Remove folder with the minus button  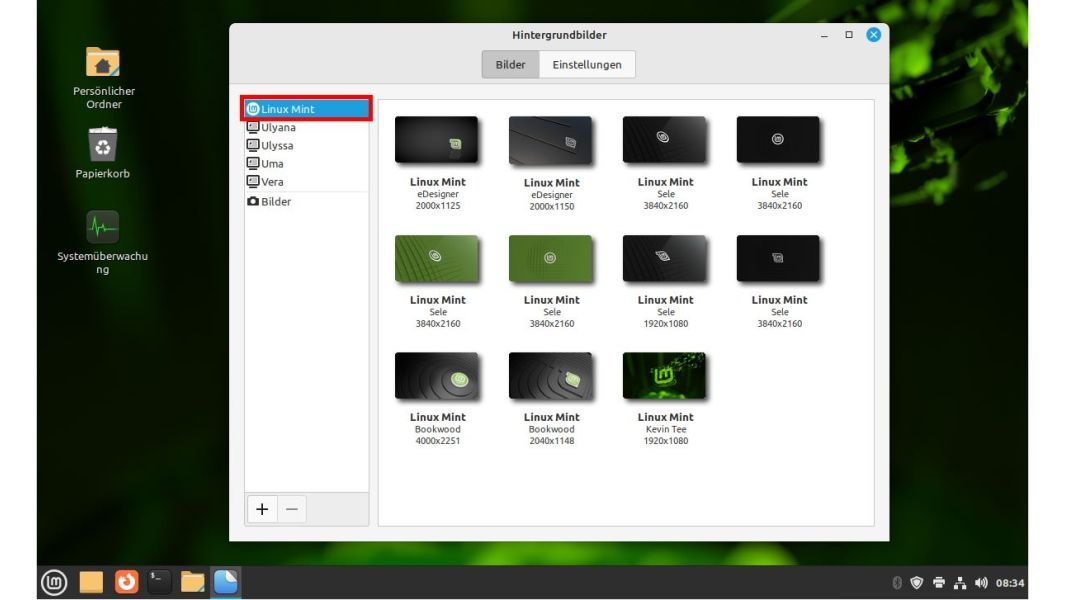292,509
